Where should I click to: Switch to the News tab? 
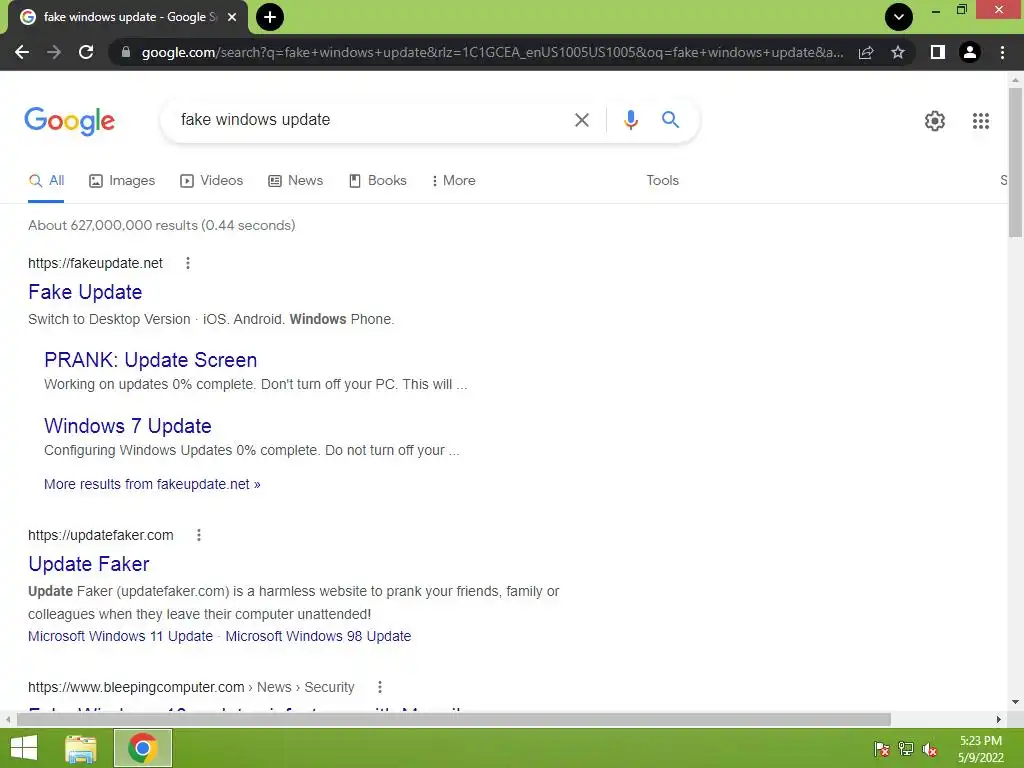coord(296,181)
